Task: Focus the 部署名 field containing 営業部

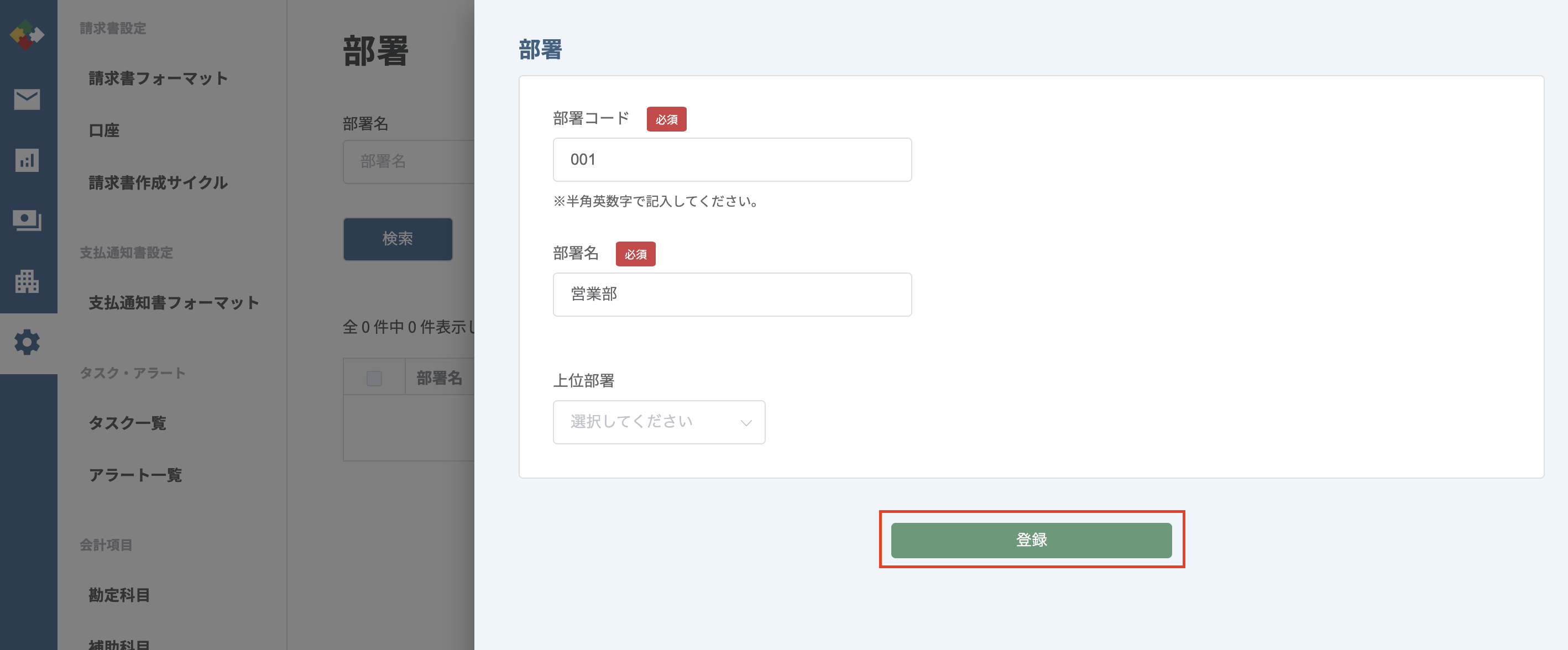Action: pos(731,294)
